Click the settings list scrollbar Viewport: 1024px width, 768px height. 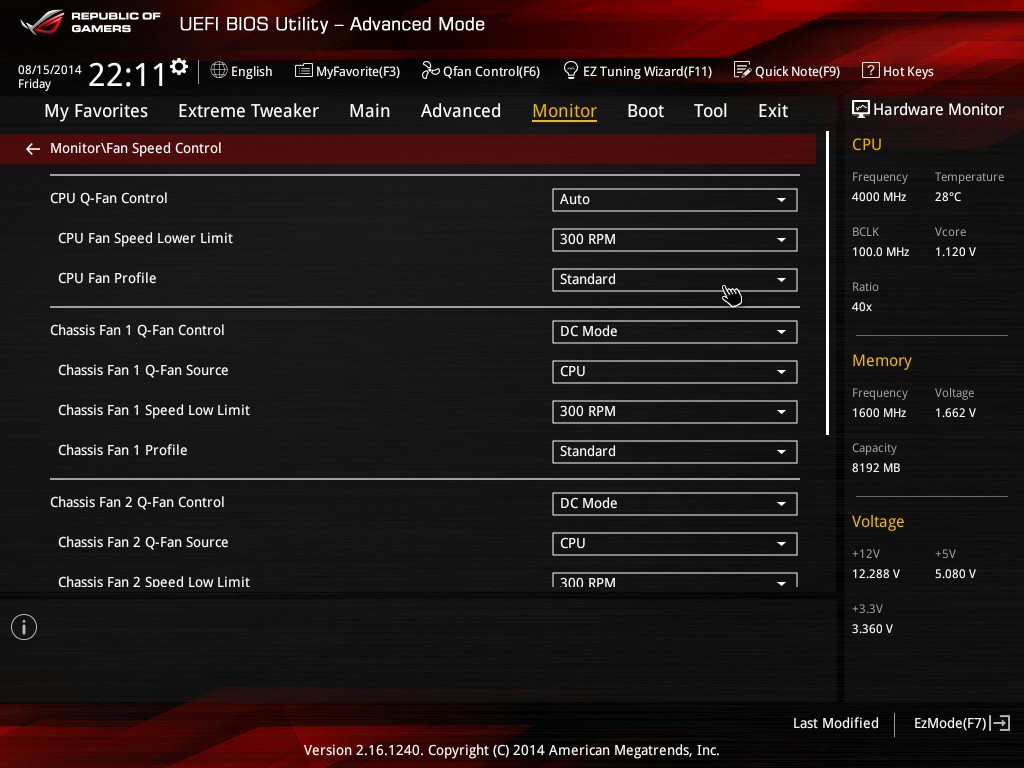[x=827, y=283]
